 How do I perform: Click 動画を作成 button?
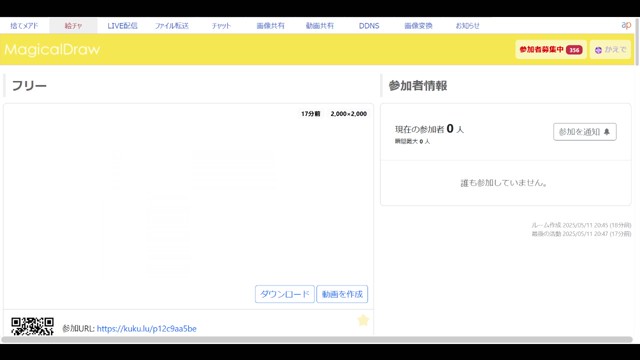342,294
